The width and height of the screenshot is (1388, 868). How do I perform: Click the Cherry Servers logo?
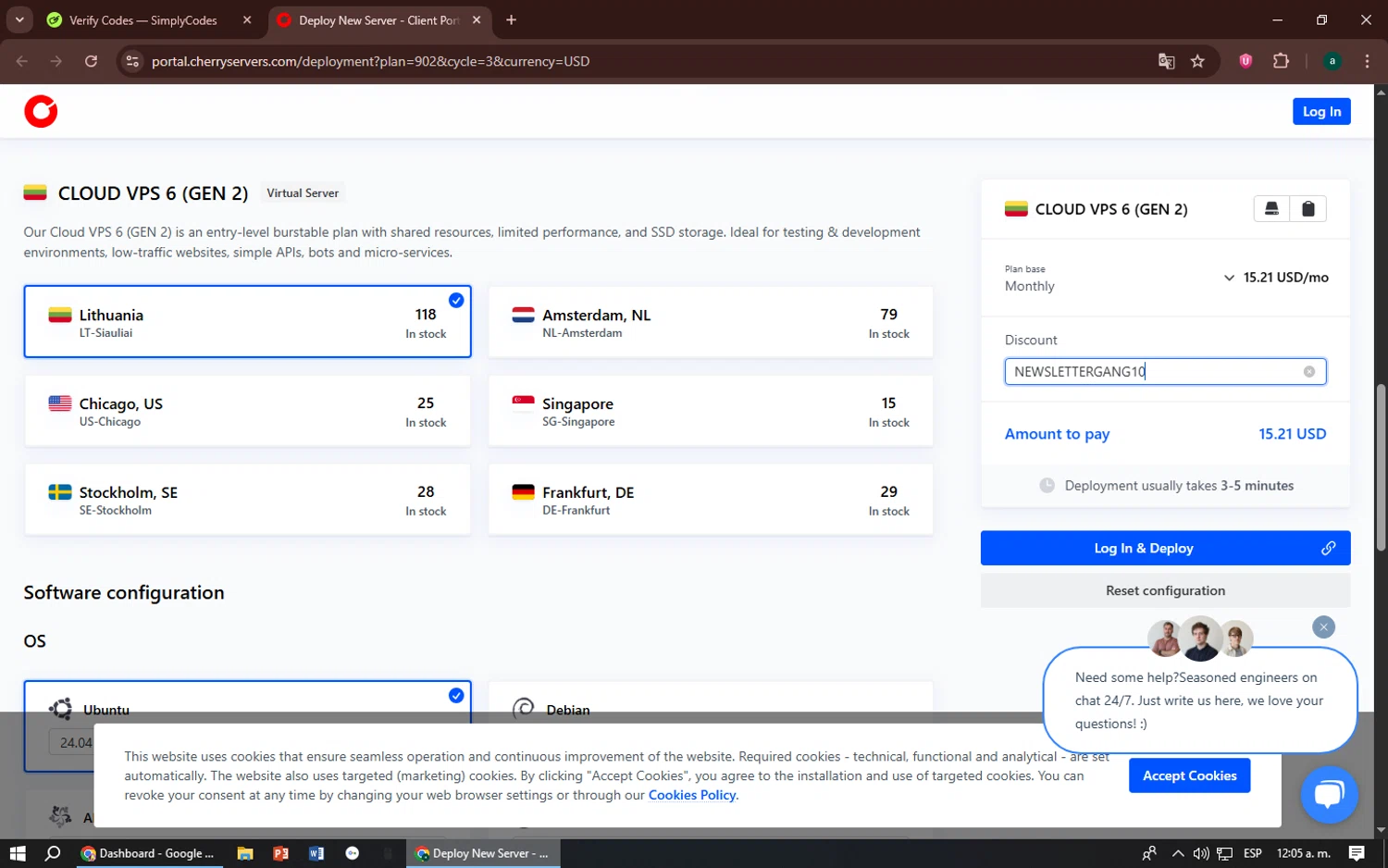pyautogui.click(x=41, y=111)
